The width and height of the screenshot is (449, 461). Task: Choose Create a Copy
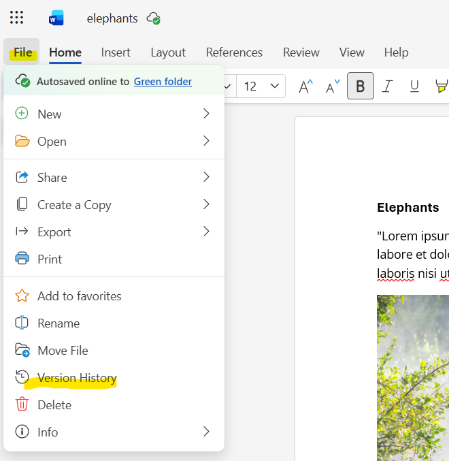pyautogui.click(x=114, y=205)
